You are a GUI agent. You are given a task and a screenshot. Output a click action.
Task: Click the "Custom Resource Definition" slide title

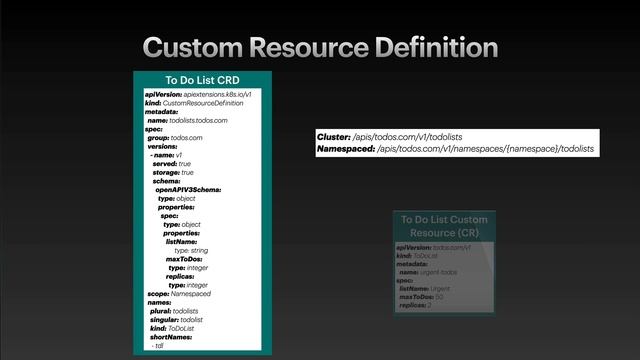[x=320, y=47]
